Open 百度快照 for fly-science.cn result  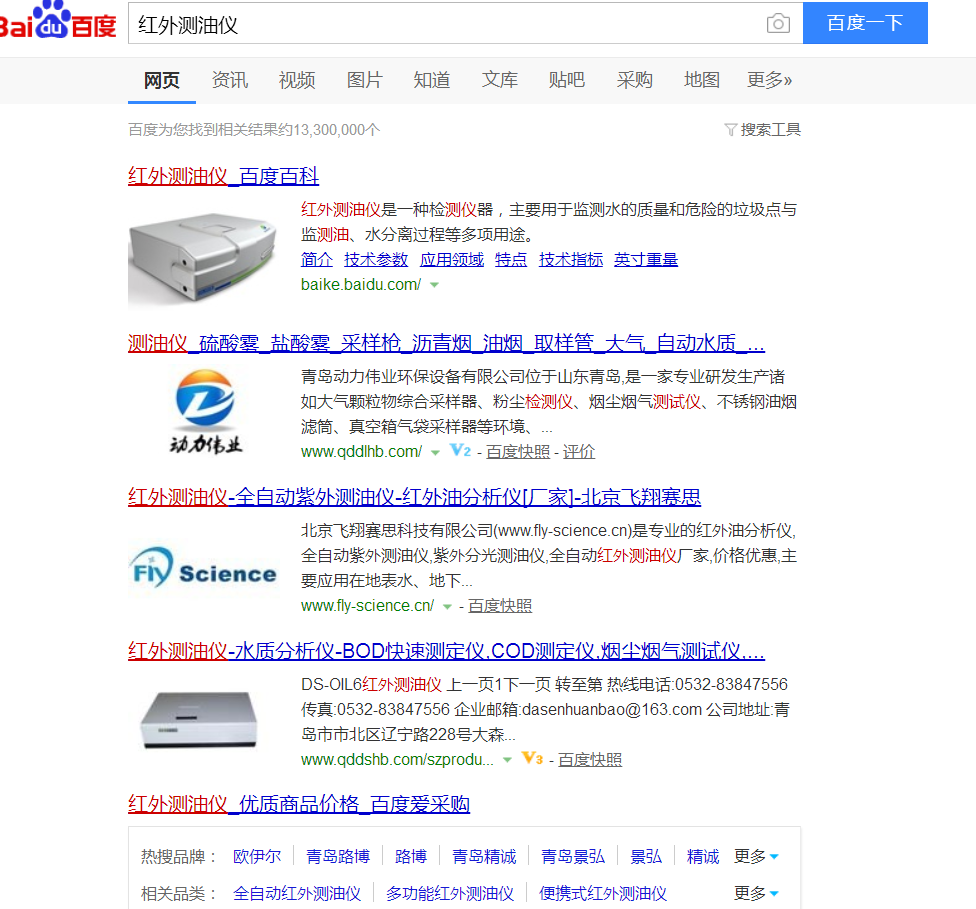500,606
